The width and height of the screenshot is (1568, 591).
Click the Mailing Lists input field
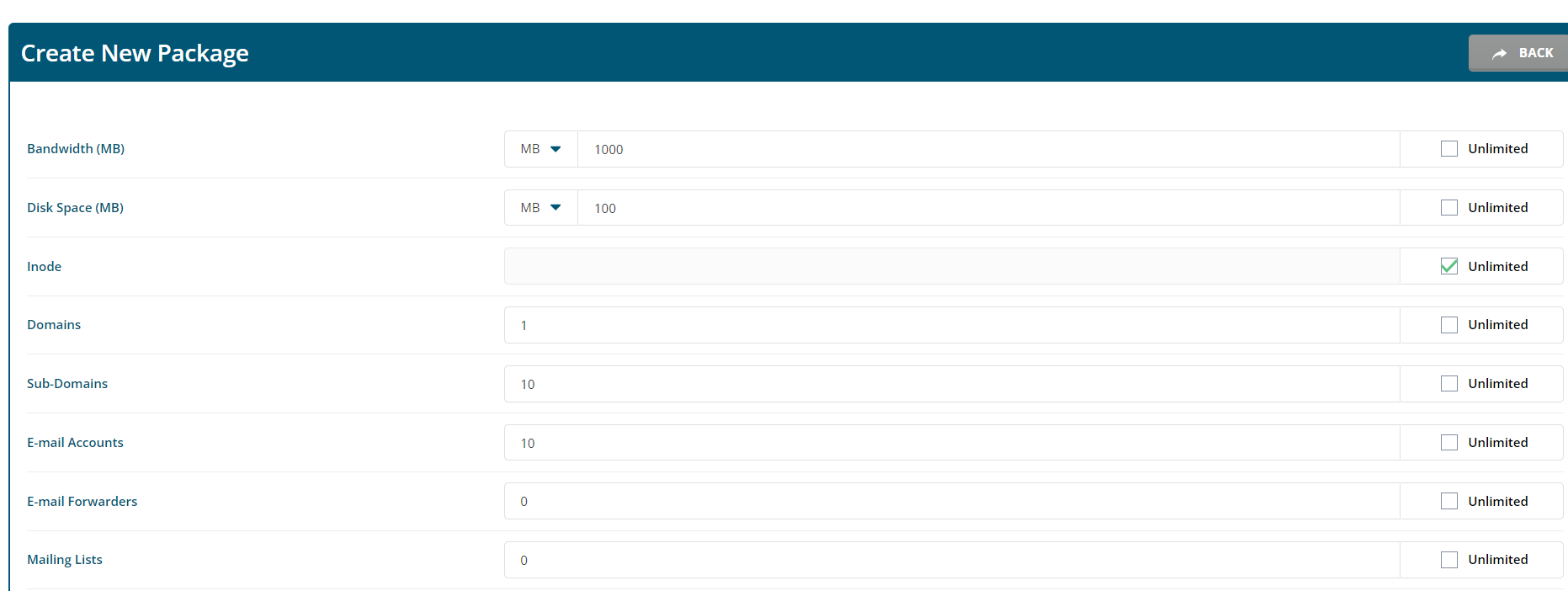click(x=952, y=560)
